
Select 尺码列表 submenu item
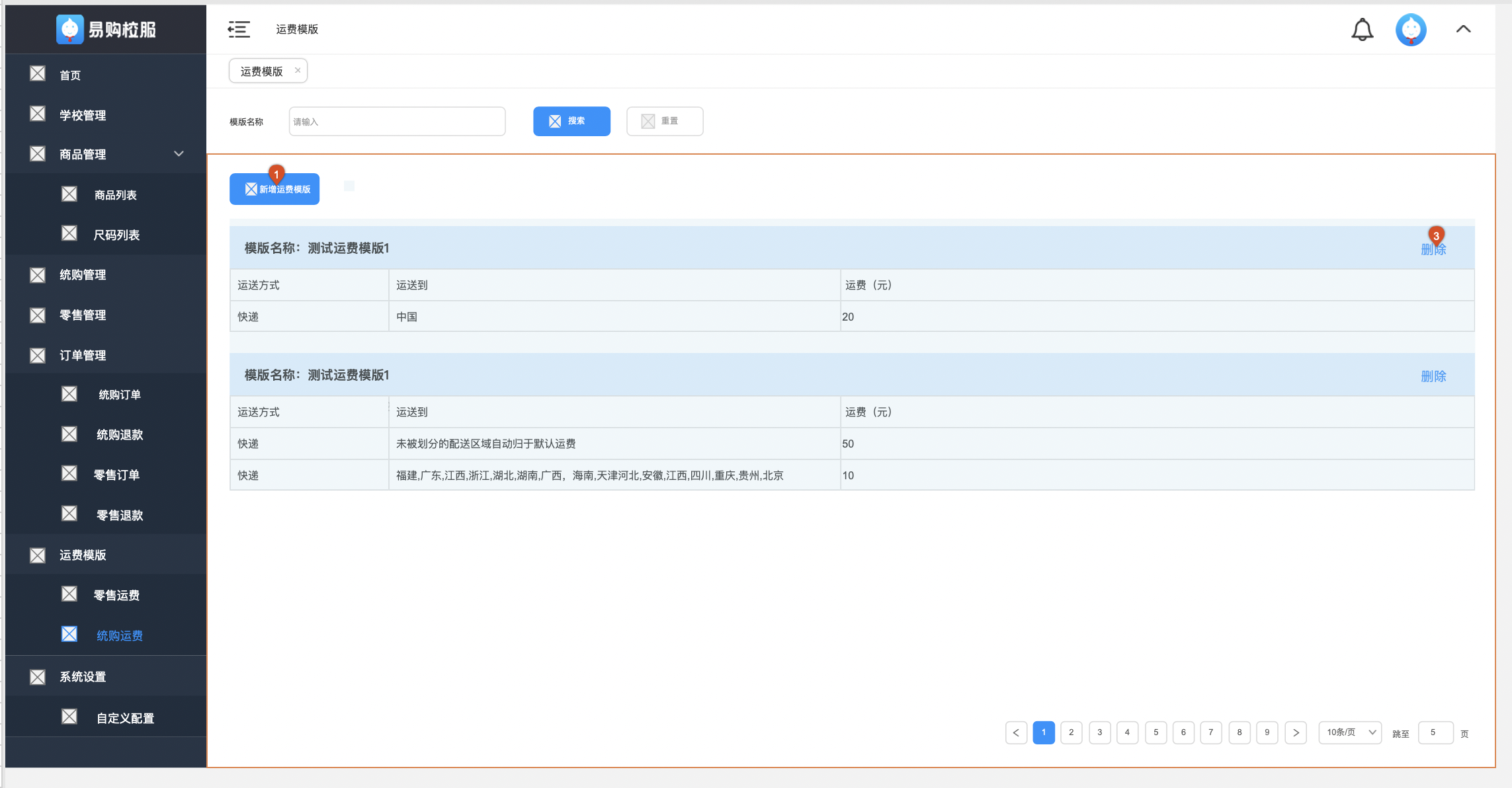[x=116, y=235]
